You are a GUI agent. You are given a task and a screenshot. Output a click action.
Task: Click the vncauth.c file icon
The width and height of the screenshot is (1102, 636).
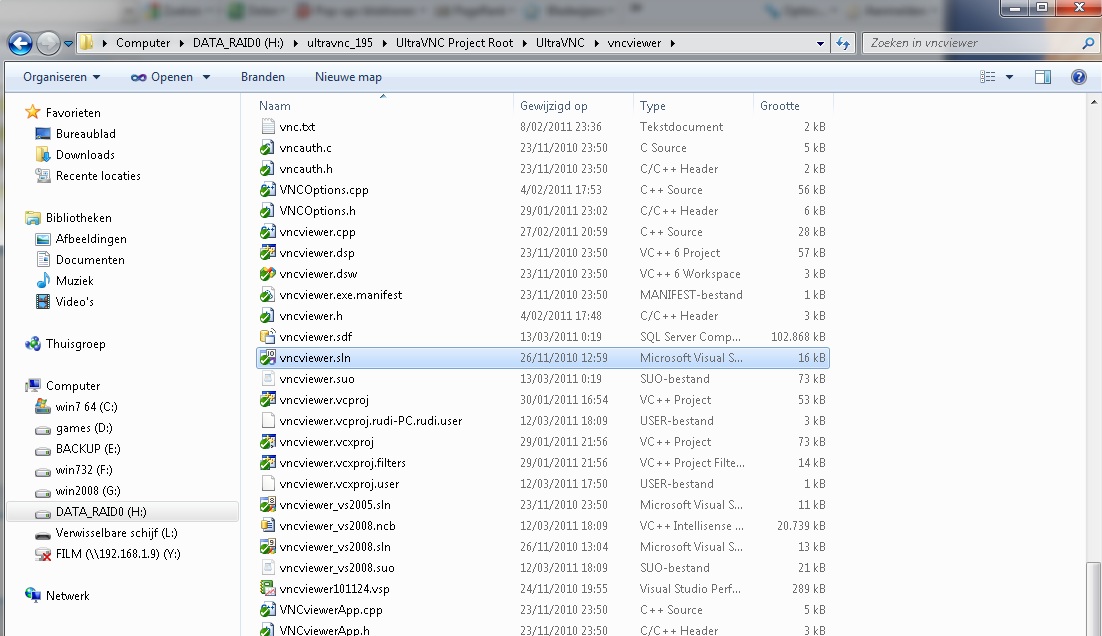(x=267, y=148)
